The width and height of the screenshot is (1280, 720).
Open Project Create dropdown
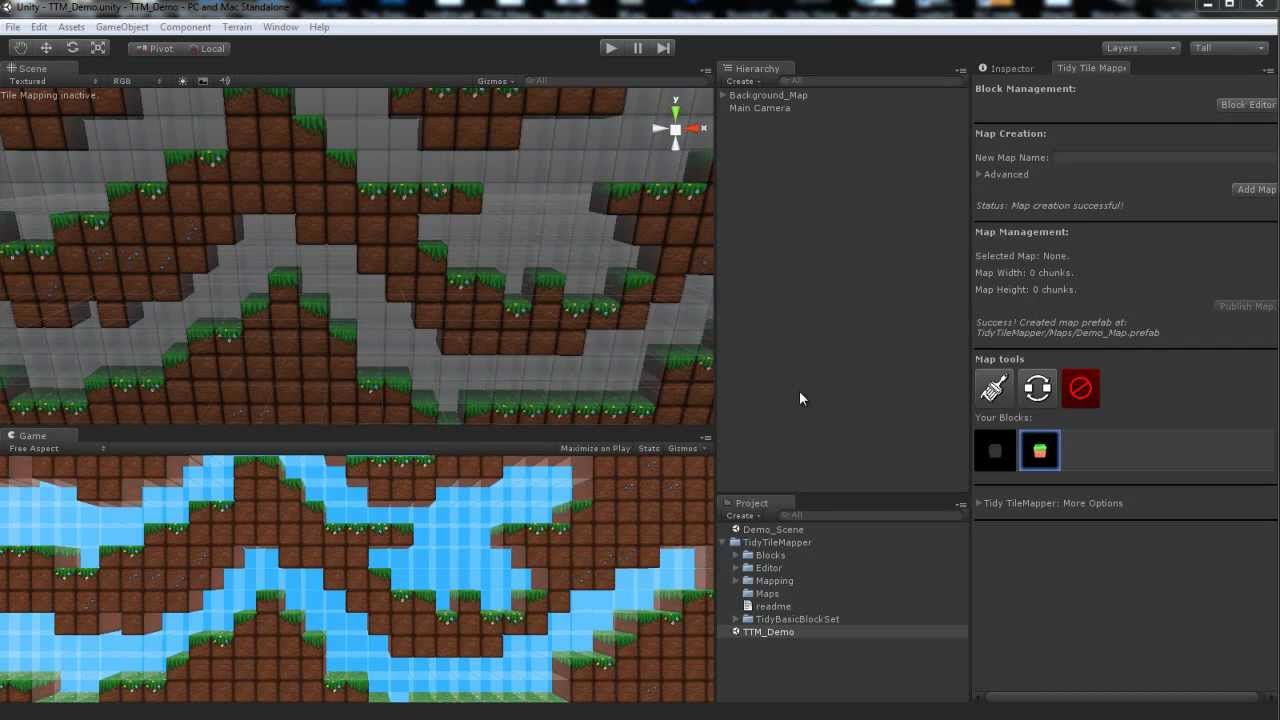744,515
